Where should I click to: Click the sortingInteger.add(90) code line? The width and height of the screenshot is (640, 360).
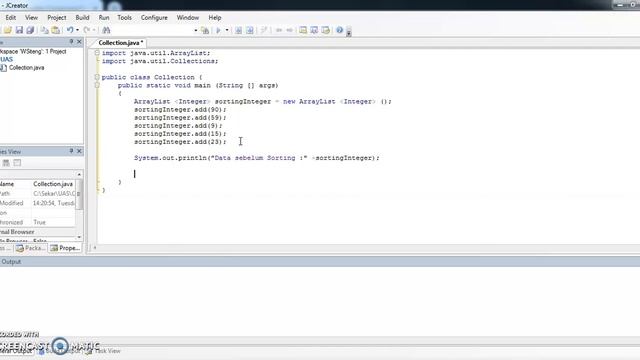(x=180, y=109)
